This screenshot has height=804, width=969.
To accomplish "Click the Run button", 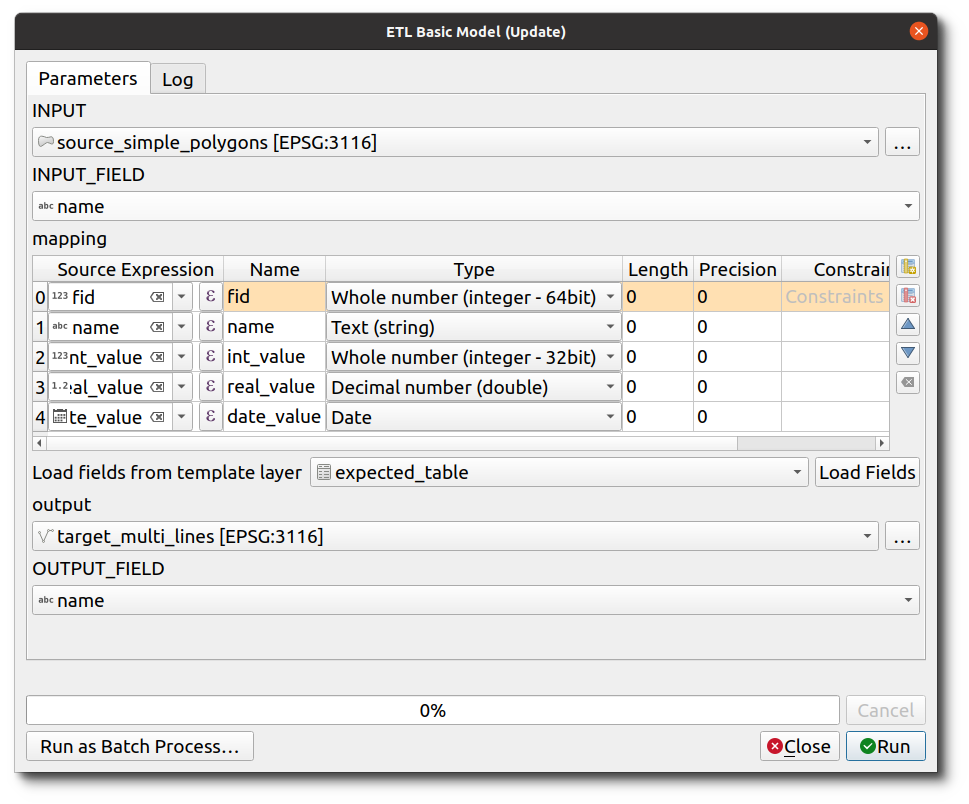I will (x=885, y=746).
